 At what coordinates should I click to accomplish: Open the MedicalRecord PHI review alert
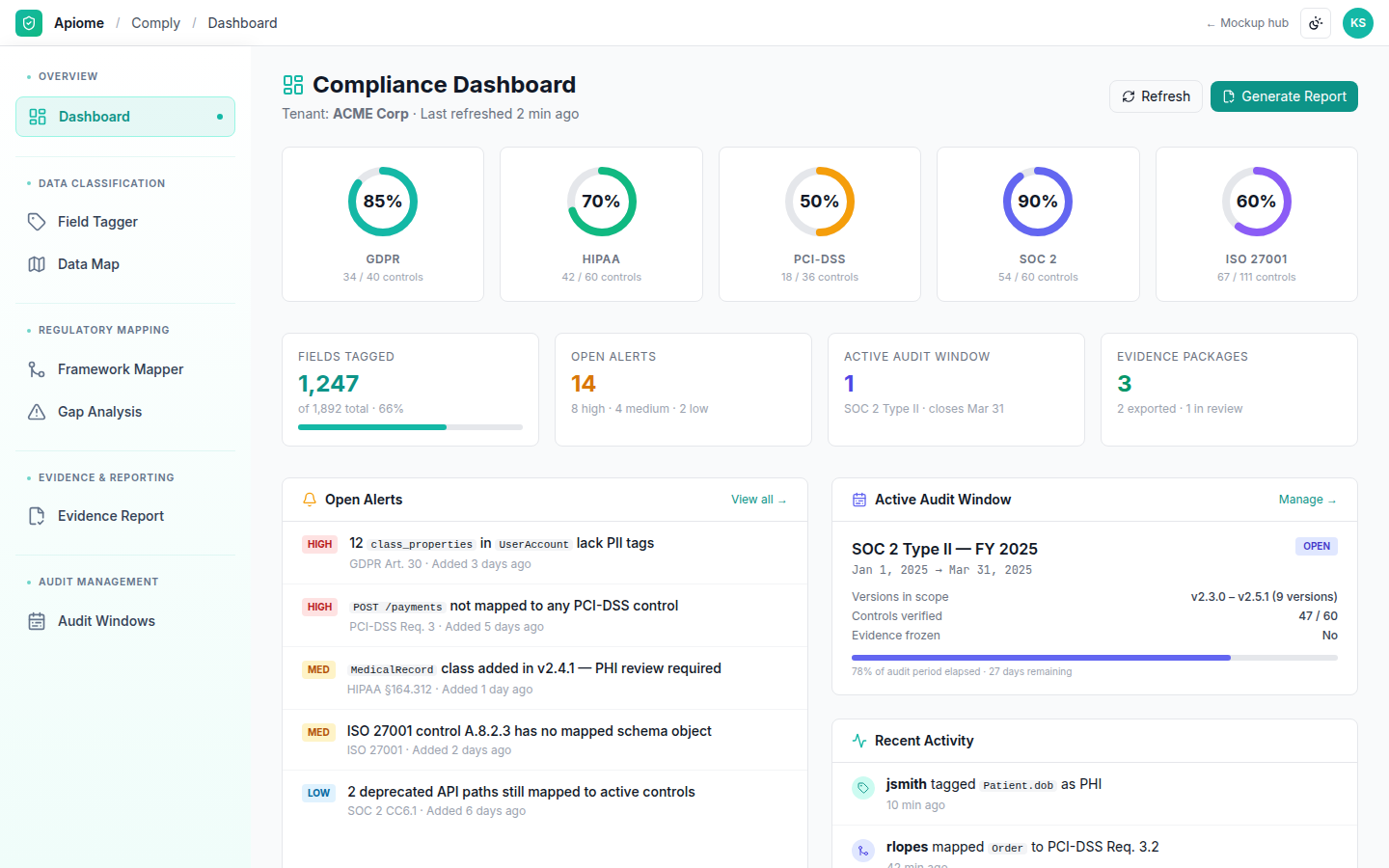545,678
